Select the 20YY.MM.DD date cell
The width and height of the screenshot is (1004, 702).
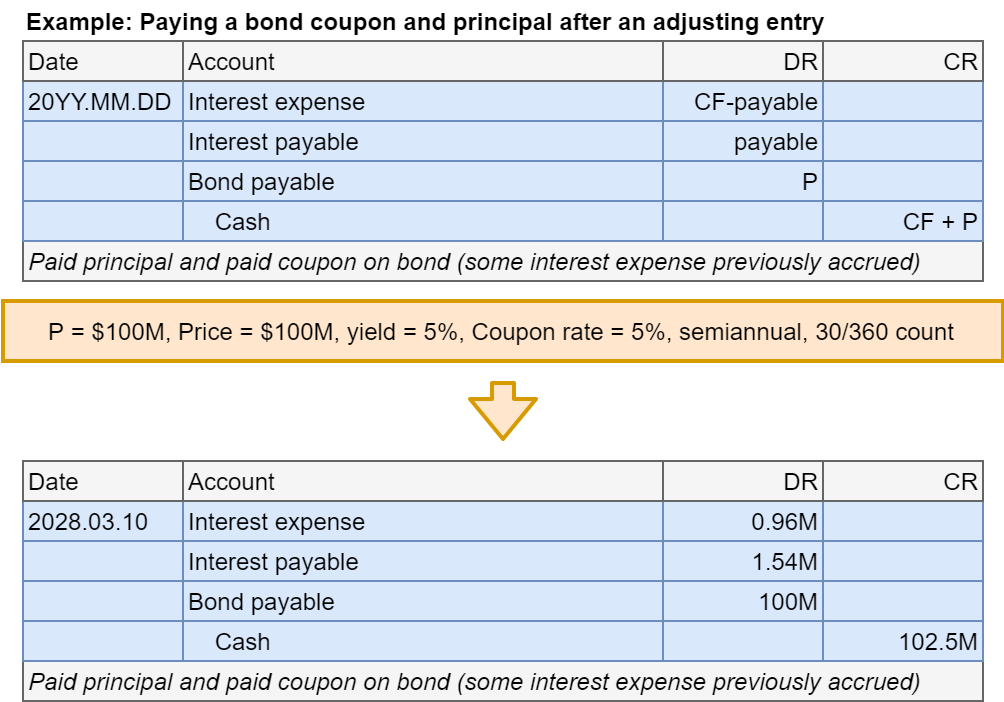tap(100, 102)
